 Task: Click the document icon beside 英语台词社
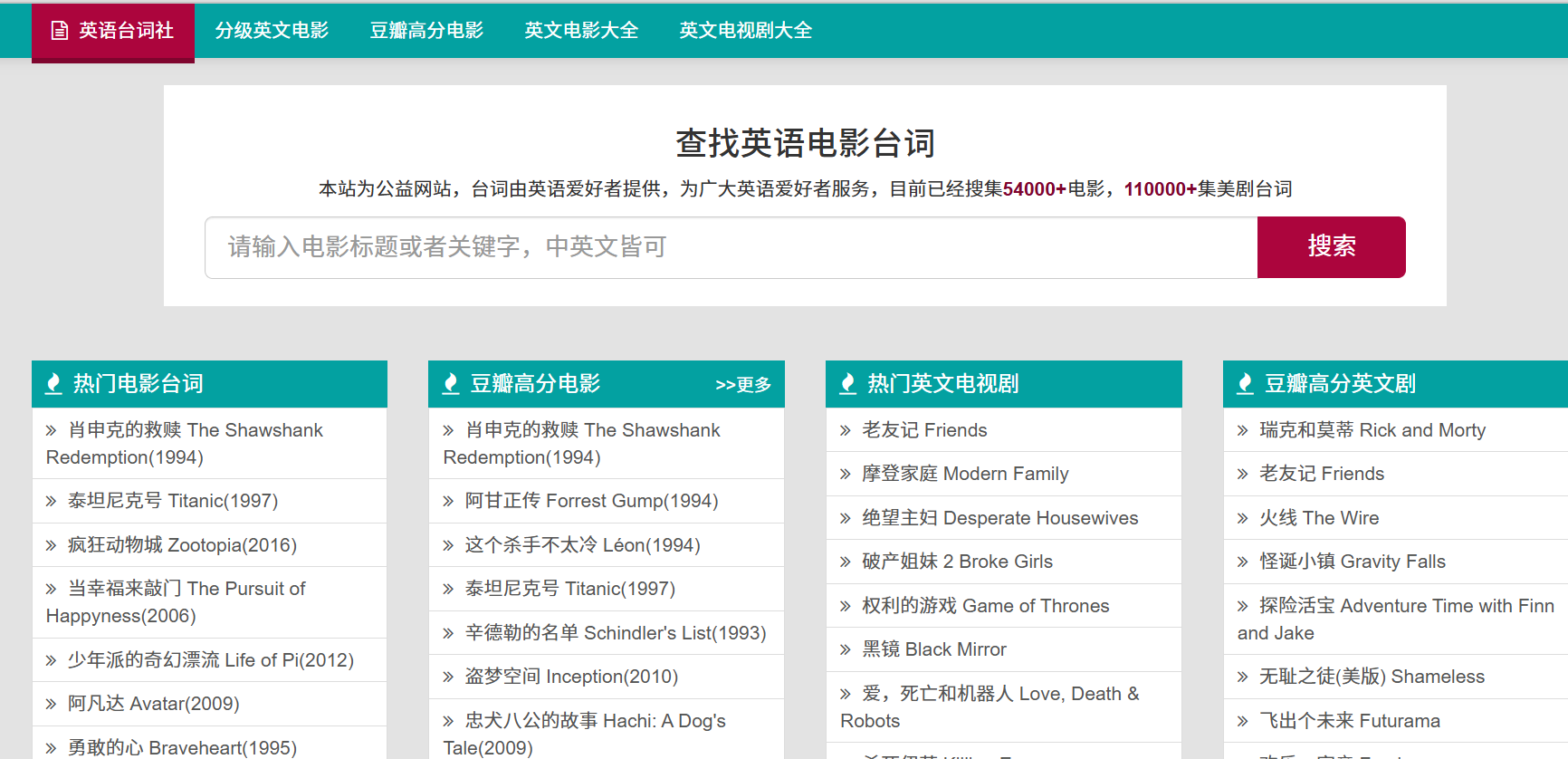tap(60, 31)
